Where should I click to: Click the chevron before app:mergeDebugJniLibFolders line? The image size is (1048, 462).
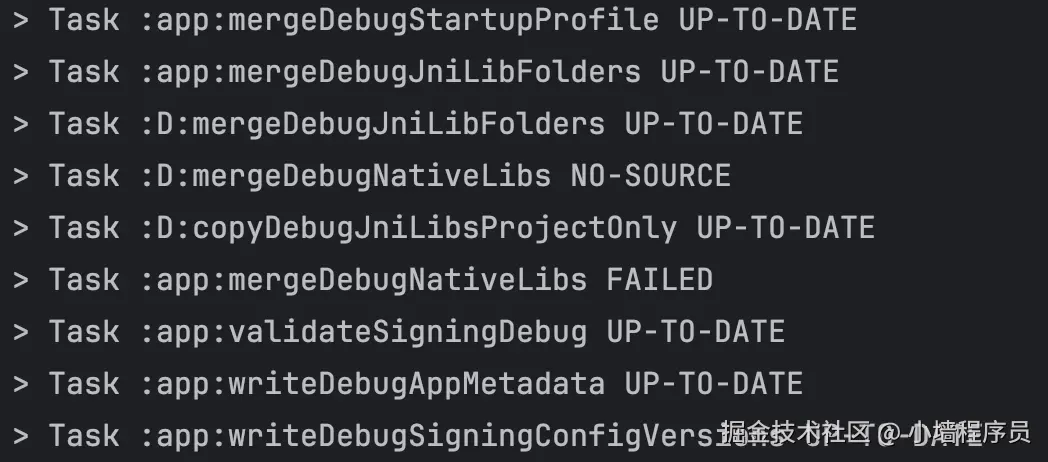(x=20, y=72)
